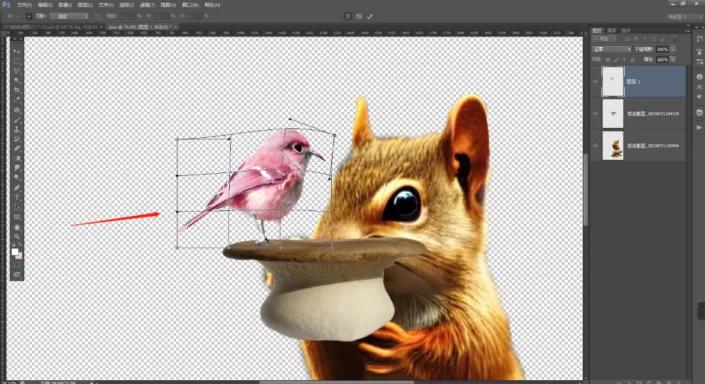Toggle lock all (padlock) for layer
The height and width of the screenshot is (384, 705).
(633, 59)
